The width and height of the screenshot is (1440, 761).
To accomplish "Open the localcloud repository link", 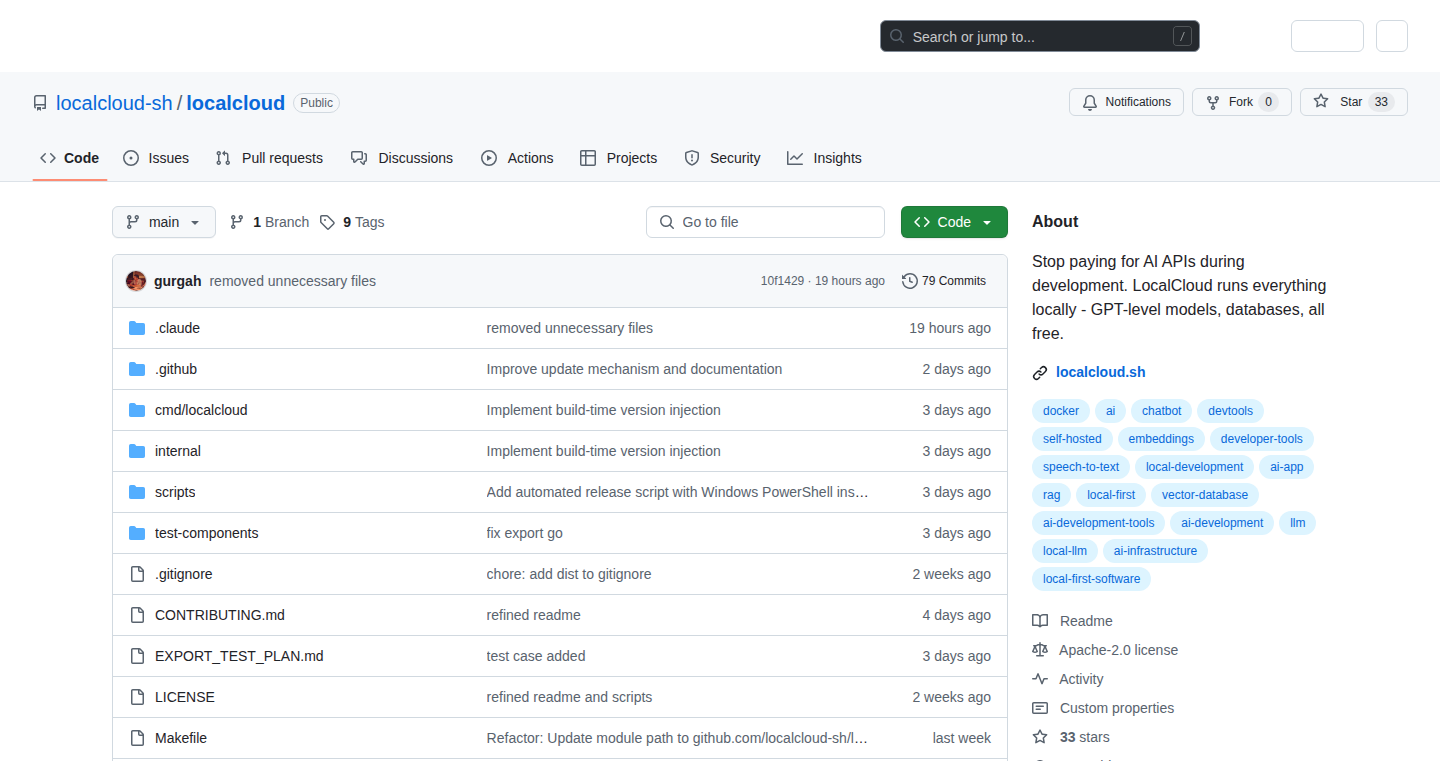I will pos(236,103).
